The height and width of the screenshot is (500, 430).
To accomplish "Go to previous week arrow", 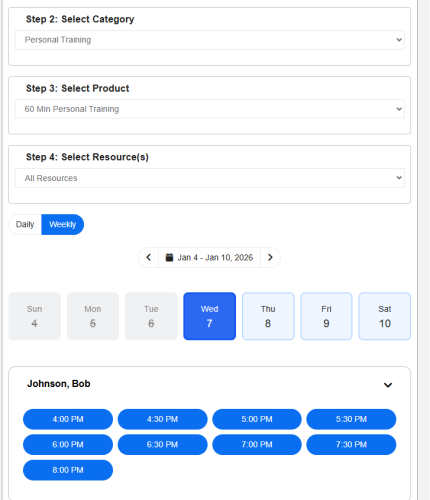I will [149, 257].
